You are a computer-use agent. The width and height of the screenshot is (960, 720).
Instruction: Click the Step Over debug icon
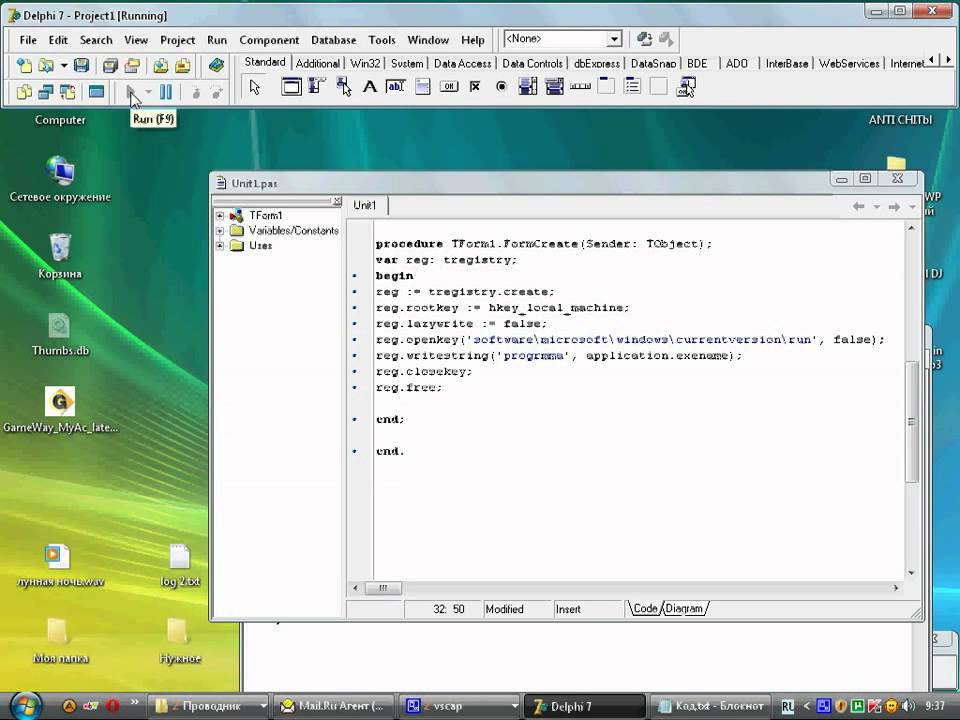[217, 92]
